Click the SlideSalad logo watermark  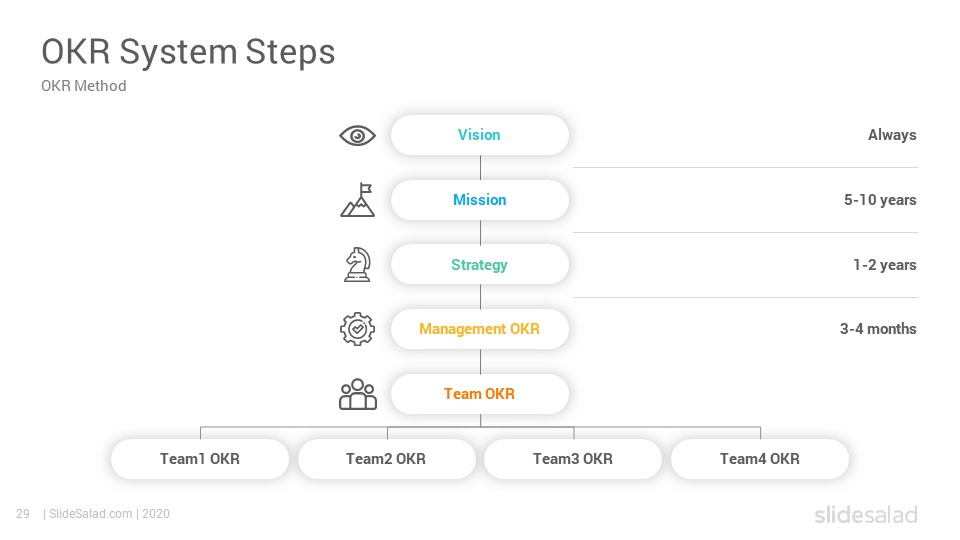[866, 514]
